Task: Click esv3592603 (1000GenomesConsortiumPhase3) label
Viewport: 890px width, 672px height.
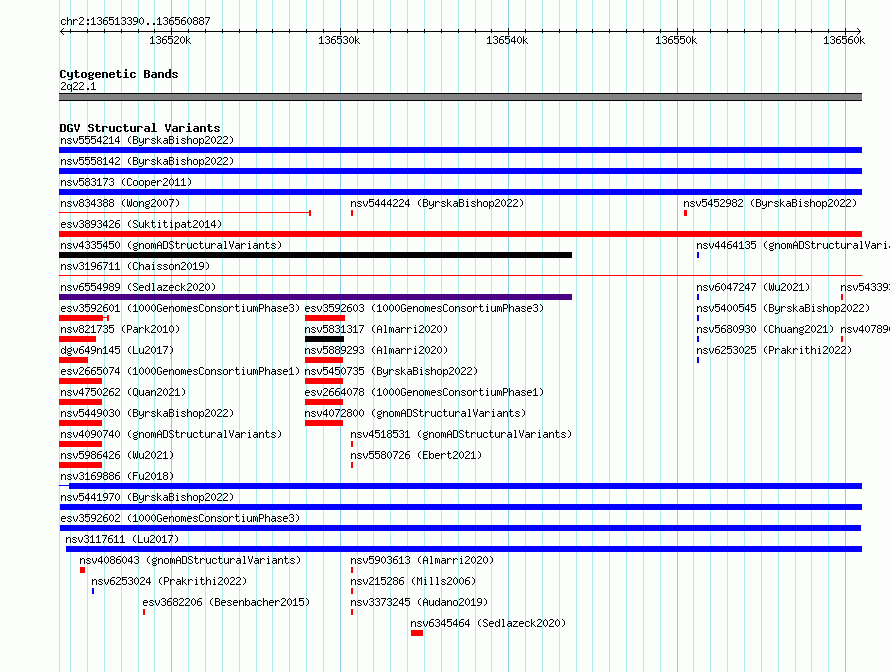Action: click(424, 308)
